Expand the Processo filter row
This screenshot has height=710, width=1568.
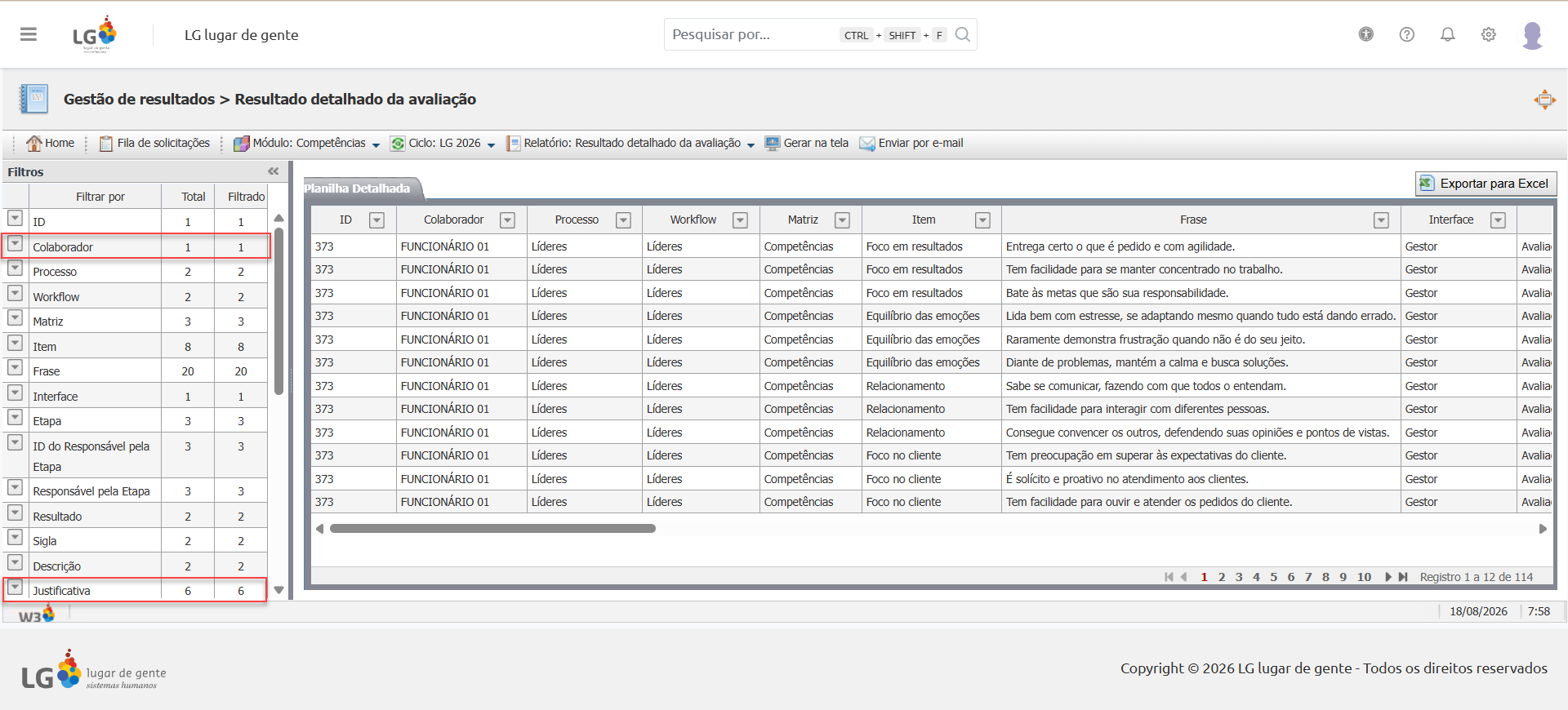(15, 268)
